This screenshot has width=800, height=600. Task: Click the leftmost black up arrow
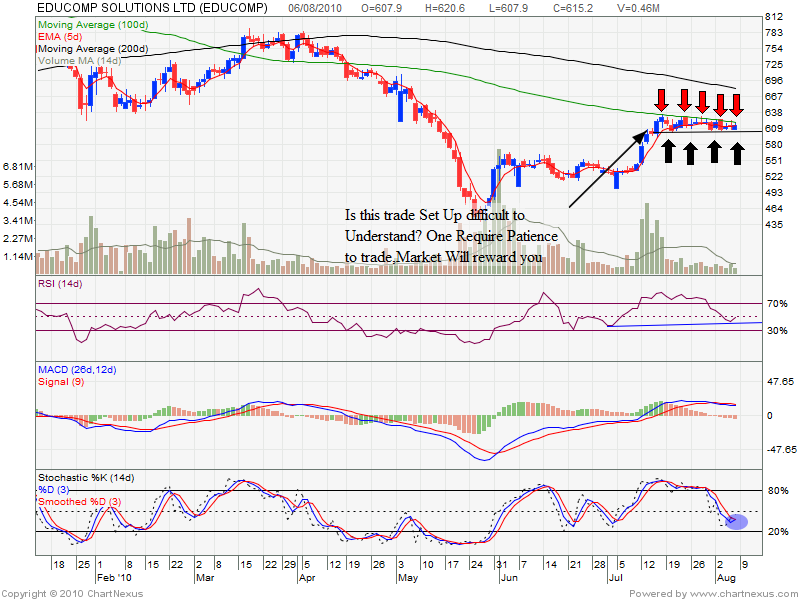pos(667,151)
